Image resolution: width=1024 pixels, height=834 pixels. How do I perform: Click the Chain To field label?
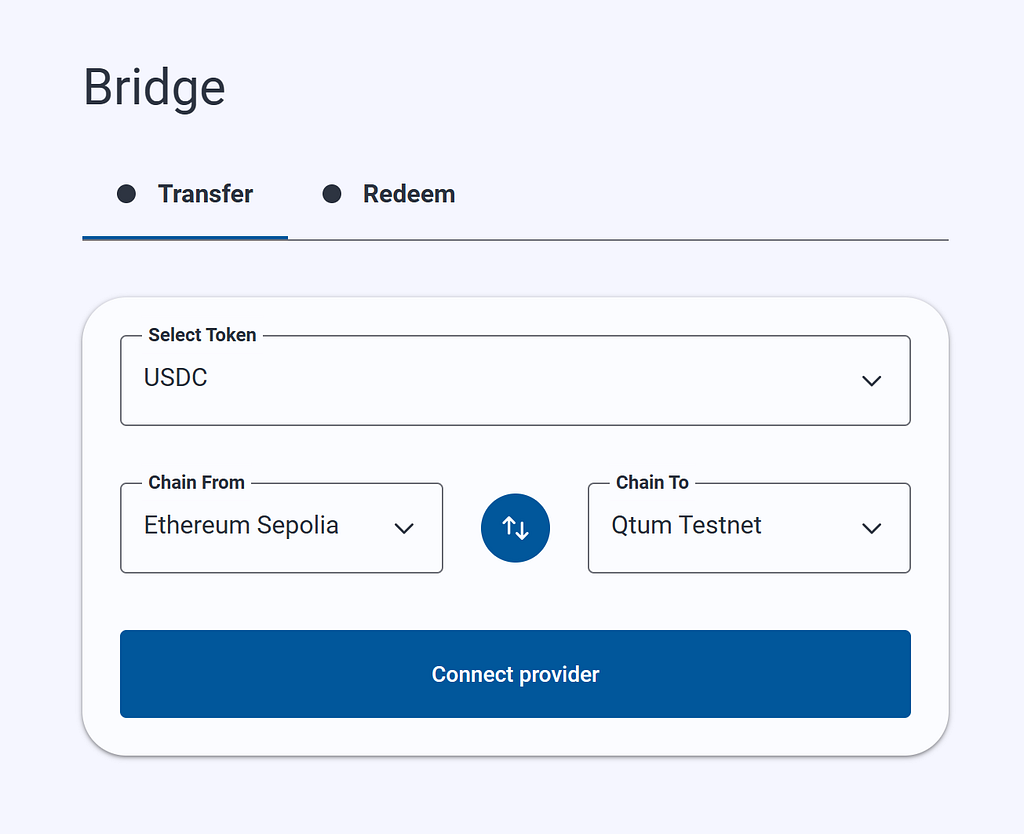652,483
